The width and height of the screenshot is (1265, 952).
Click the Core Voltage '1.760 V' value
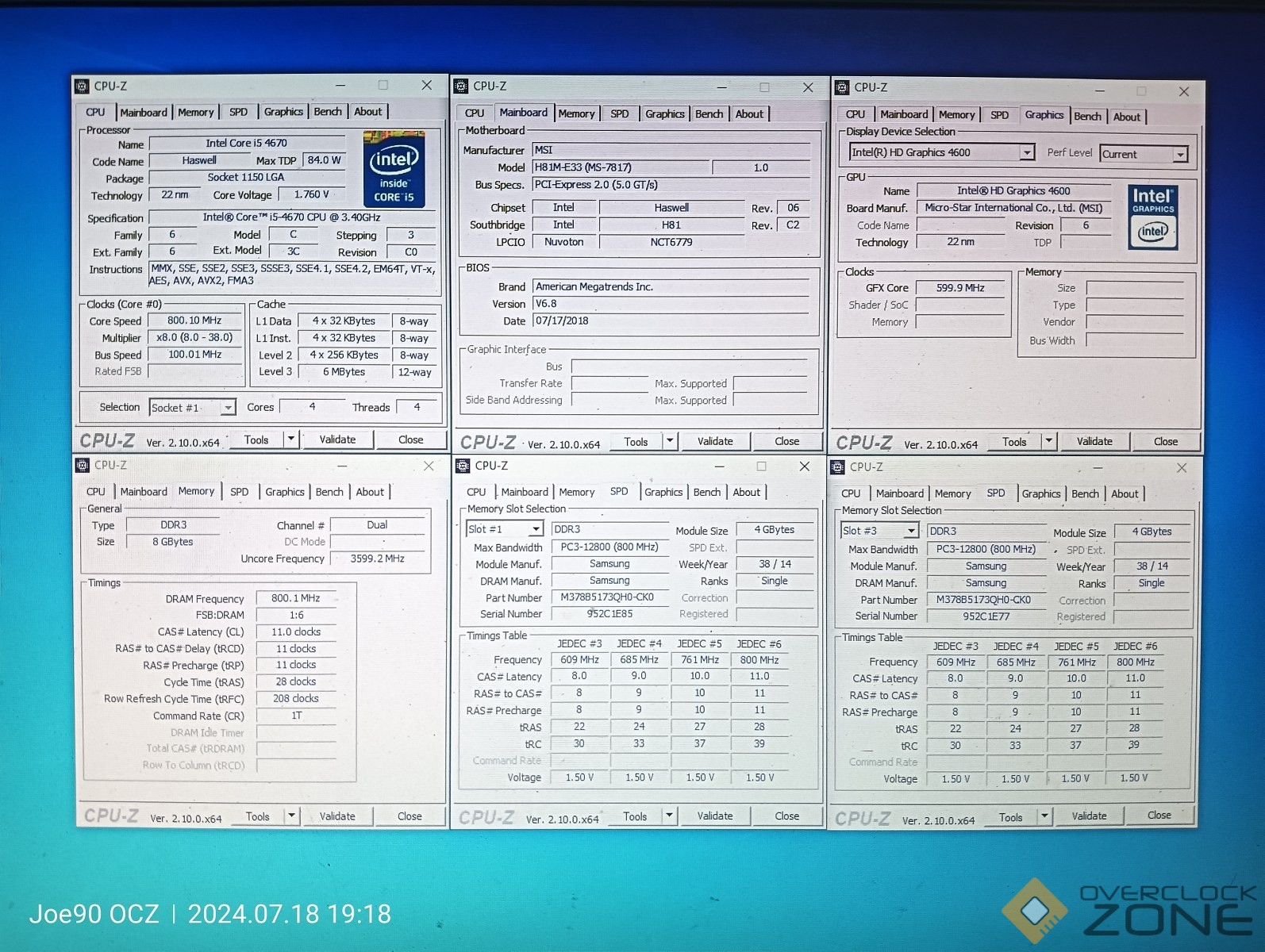pyautogui.click(x=311, y=194)
